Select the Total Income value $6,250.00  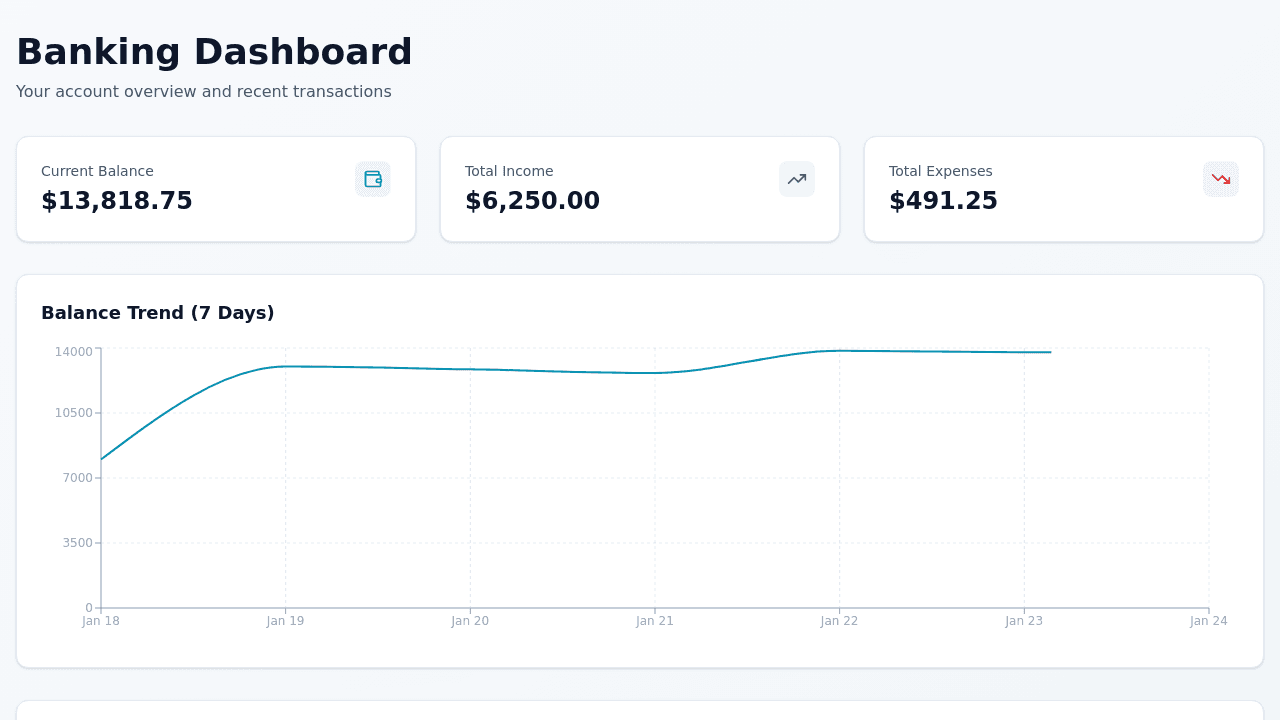(532, 200)
